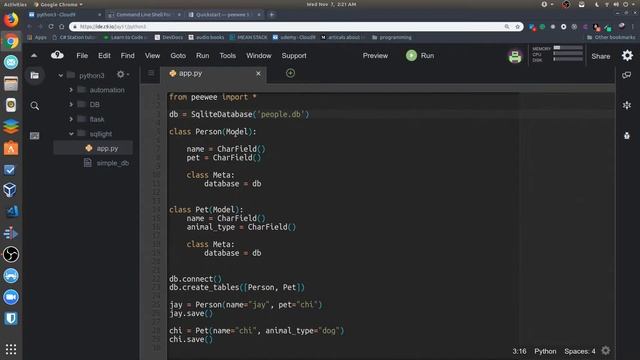Collapse the sqllight folder
Viewport: 640px width, 360px height.
tap(71, 134)
